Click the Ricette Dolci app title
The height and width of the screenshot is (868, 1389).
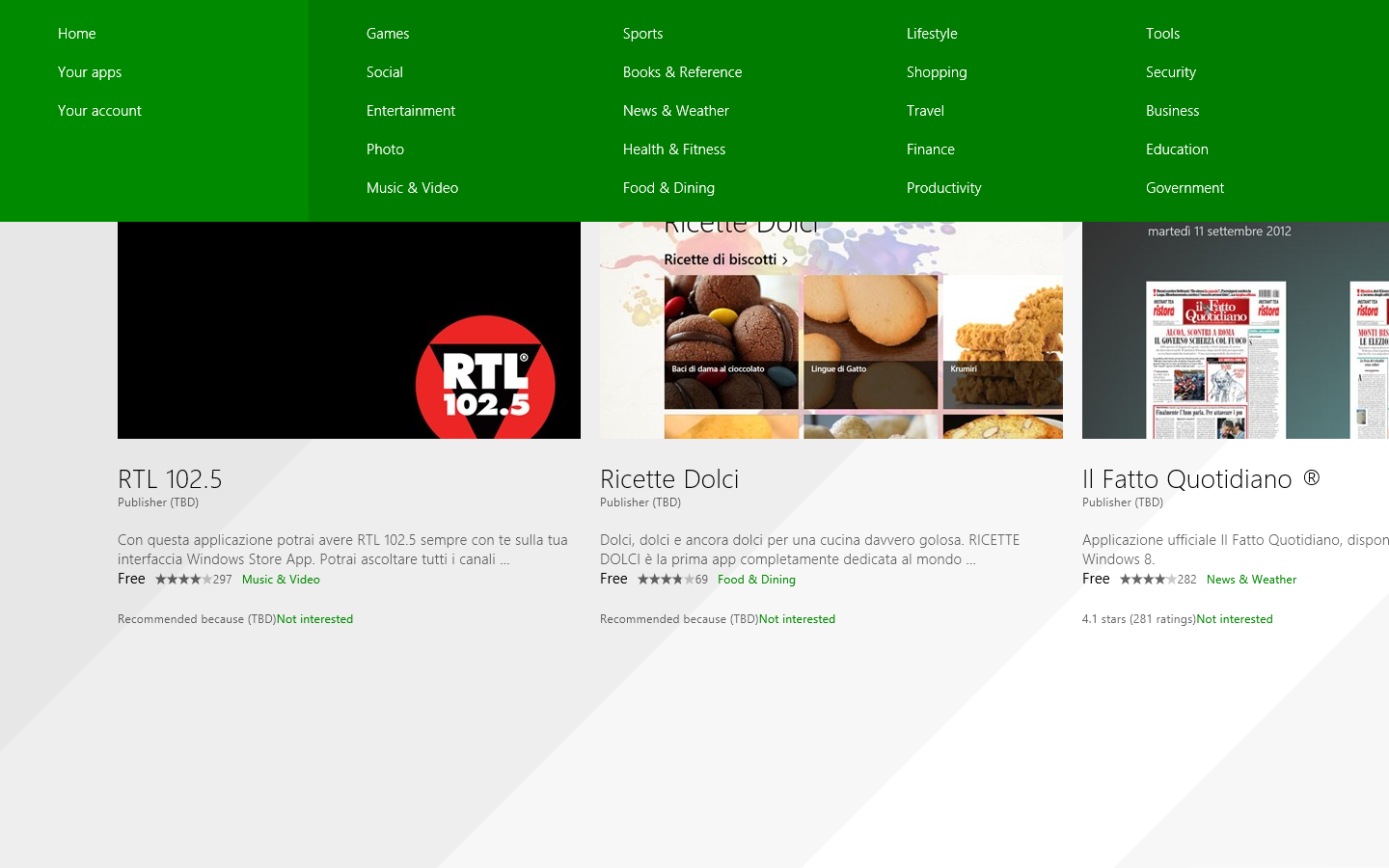tap(669, 479)
